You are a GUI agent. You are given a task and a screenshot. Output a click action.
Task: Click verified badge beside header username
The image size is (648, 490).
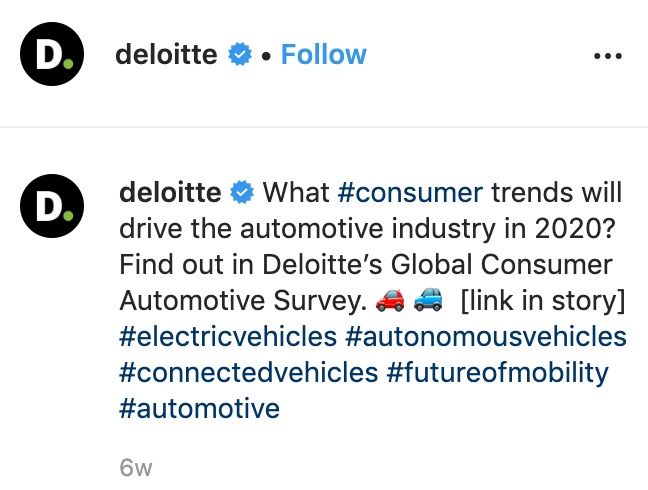(240, 55)
